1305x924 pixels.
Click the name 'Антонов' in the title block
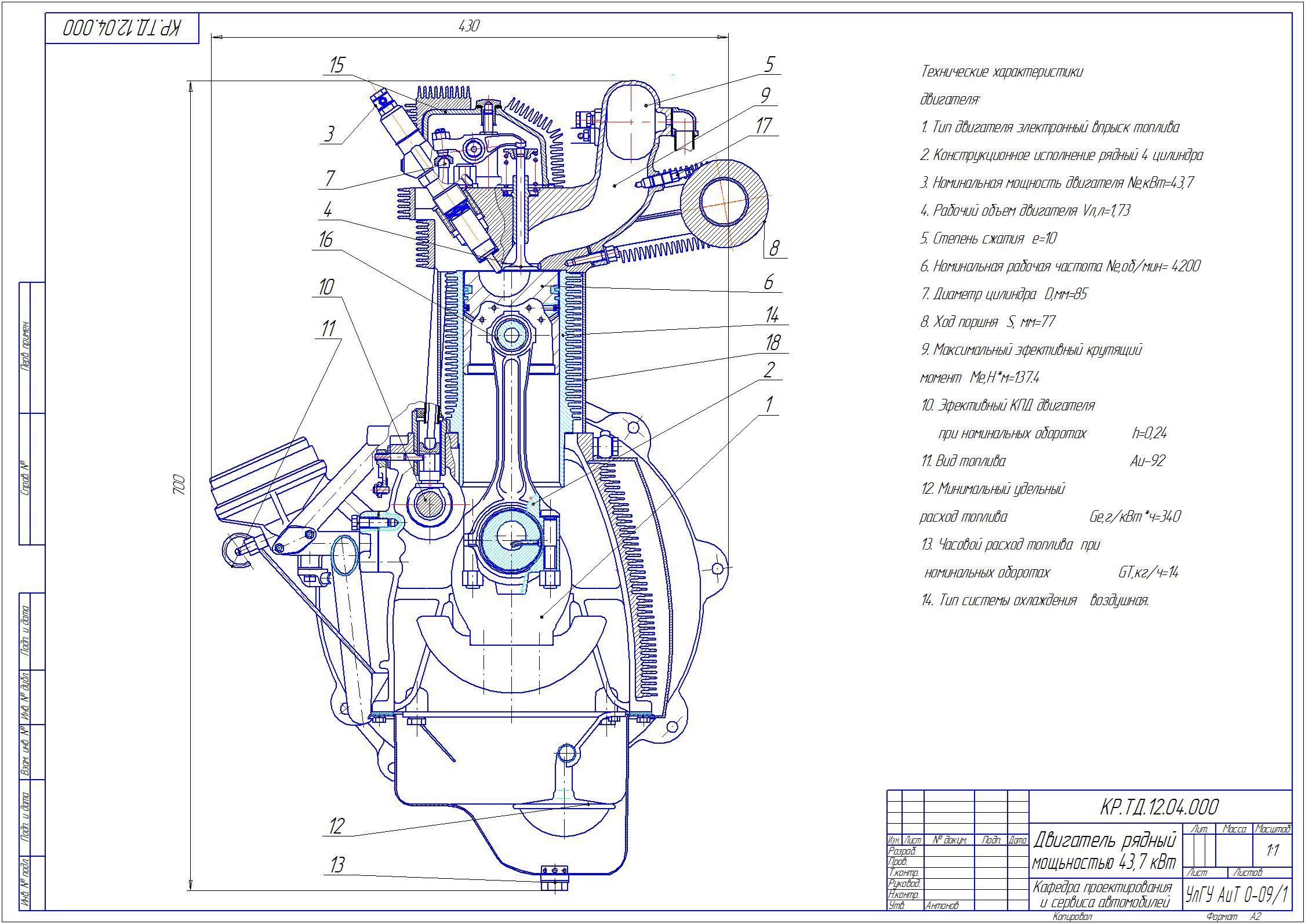pos(943,905)
